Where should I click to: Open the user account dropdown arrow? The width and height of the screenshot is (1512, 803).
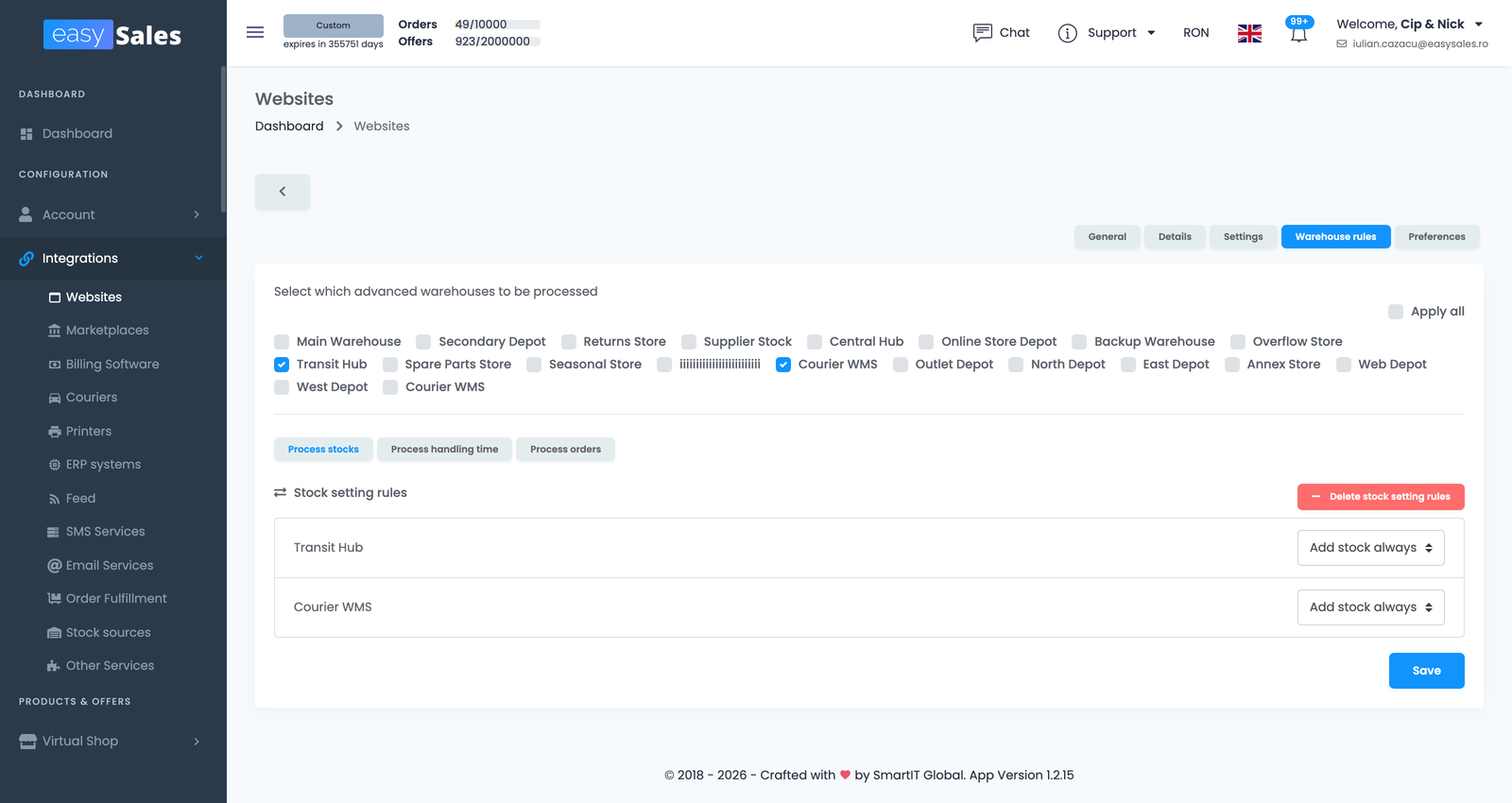(1479, 25)
